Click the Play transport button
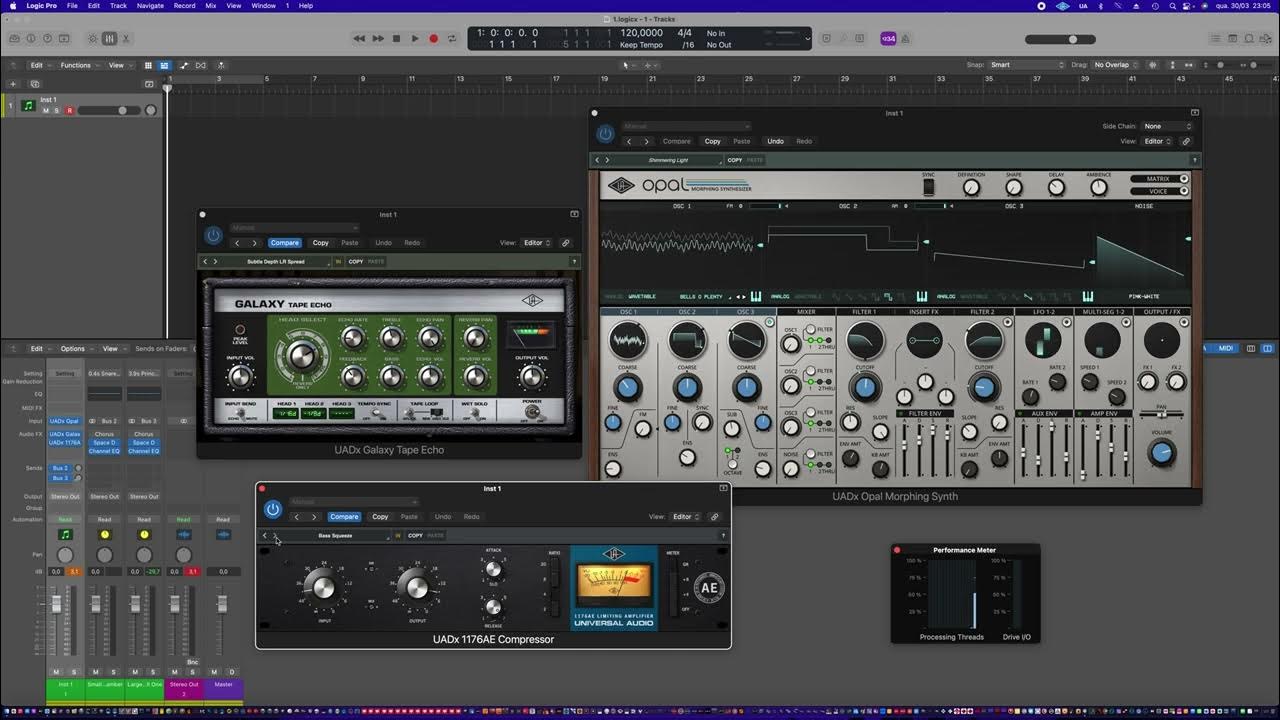This screenshot has width=1280, height=720. (414, 38)
